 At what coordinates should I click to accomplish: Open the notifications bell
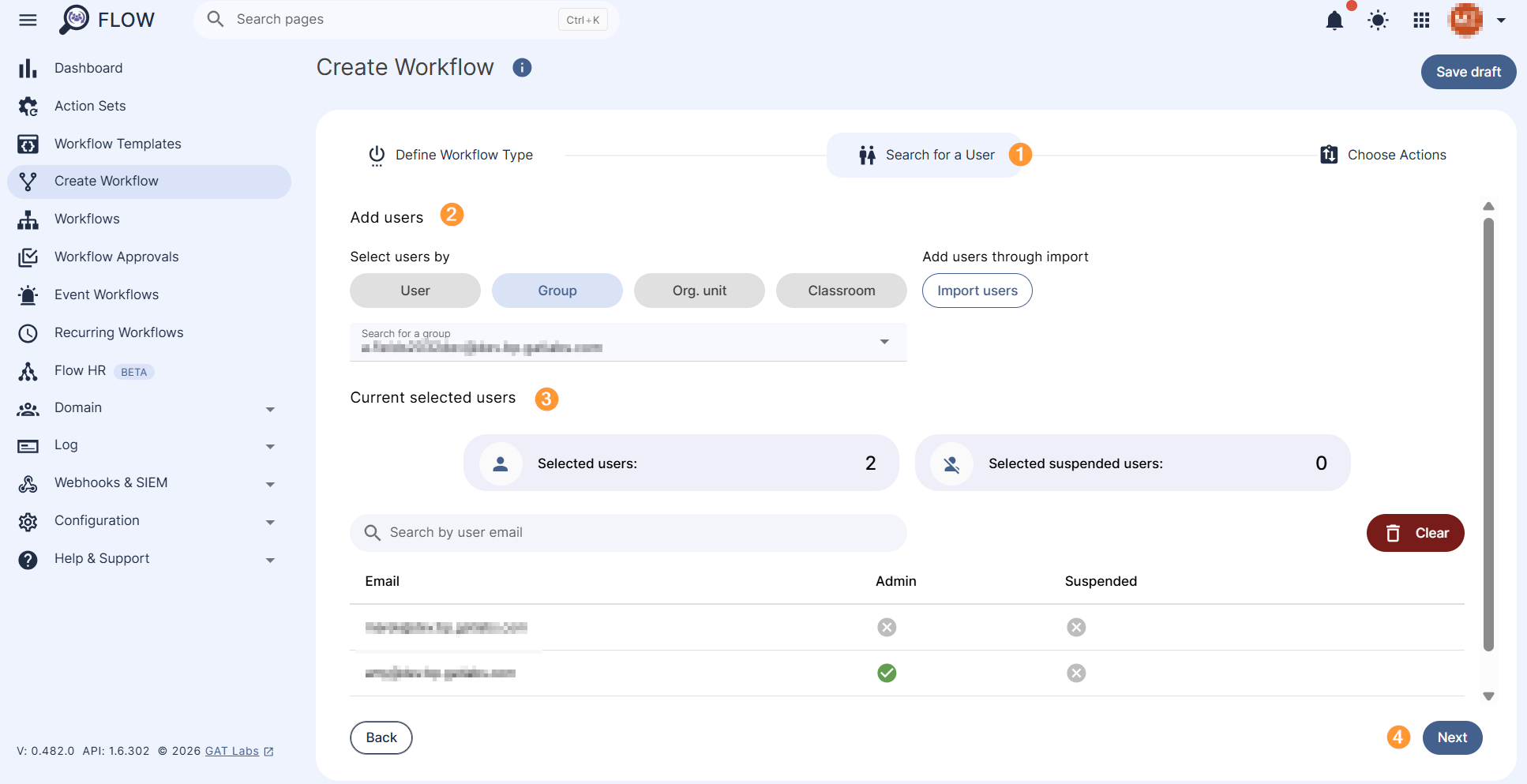[x=1334, y=21]
